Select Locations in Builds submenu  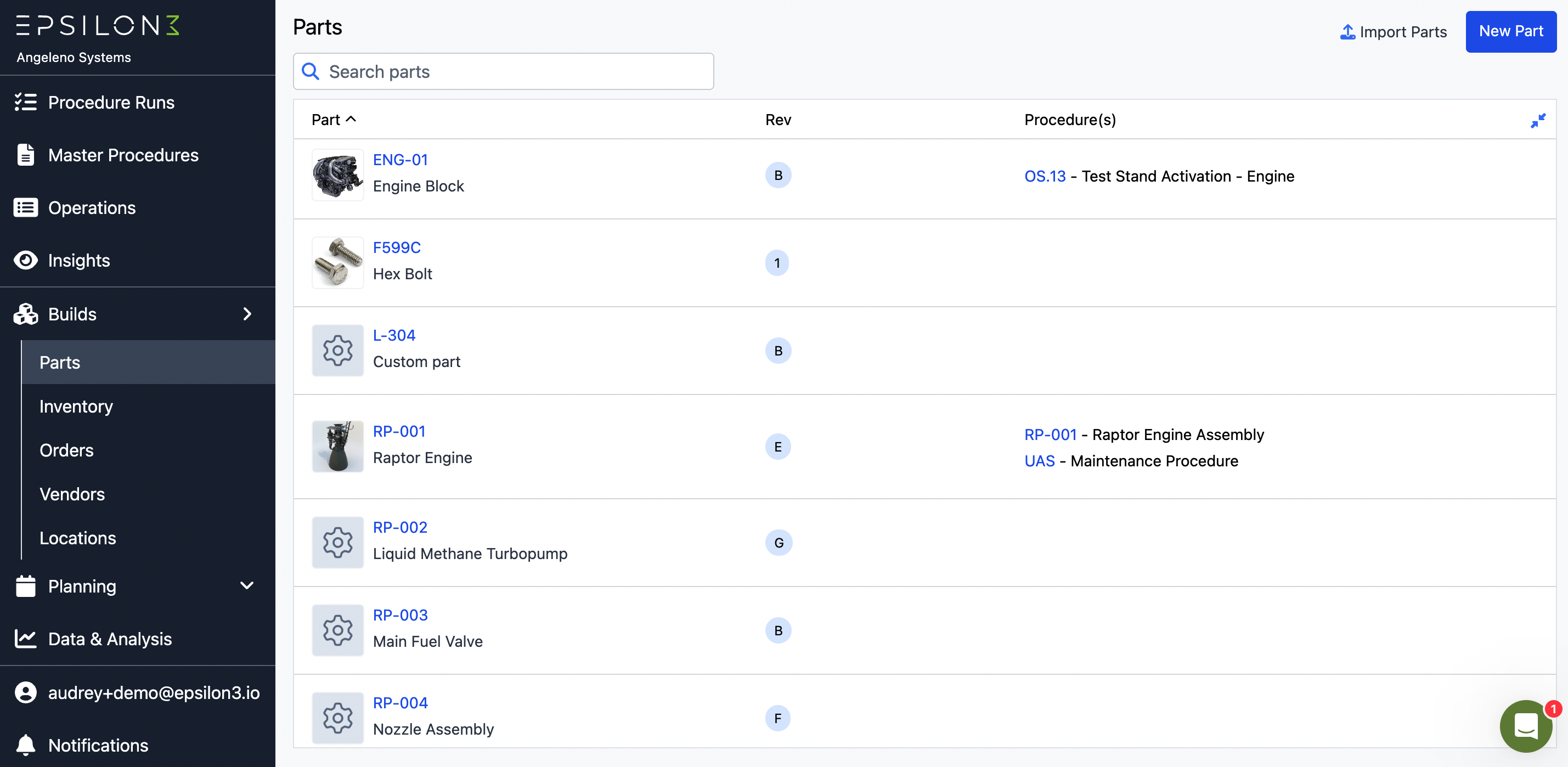click(x=77, y=538)
